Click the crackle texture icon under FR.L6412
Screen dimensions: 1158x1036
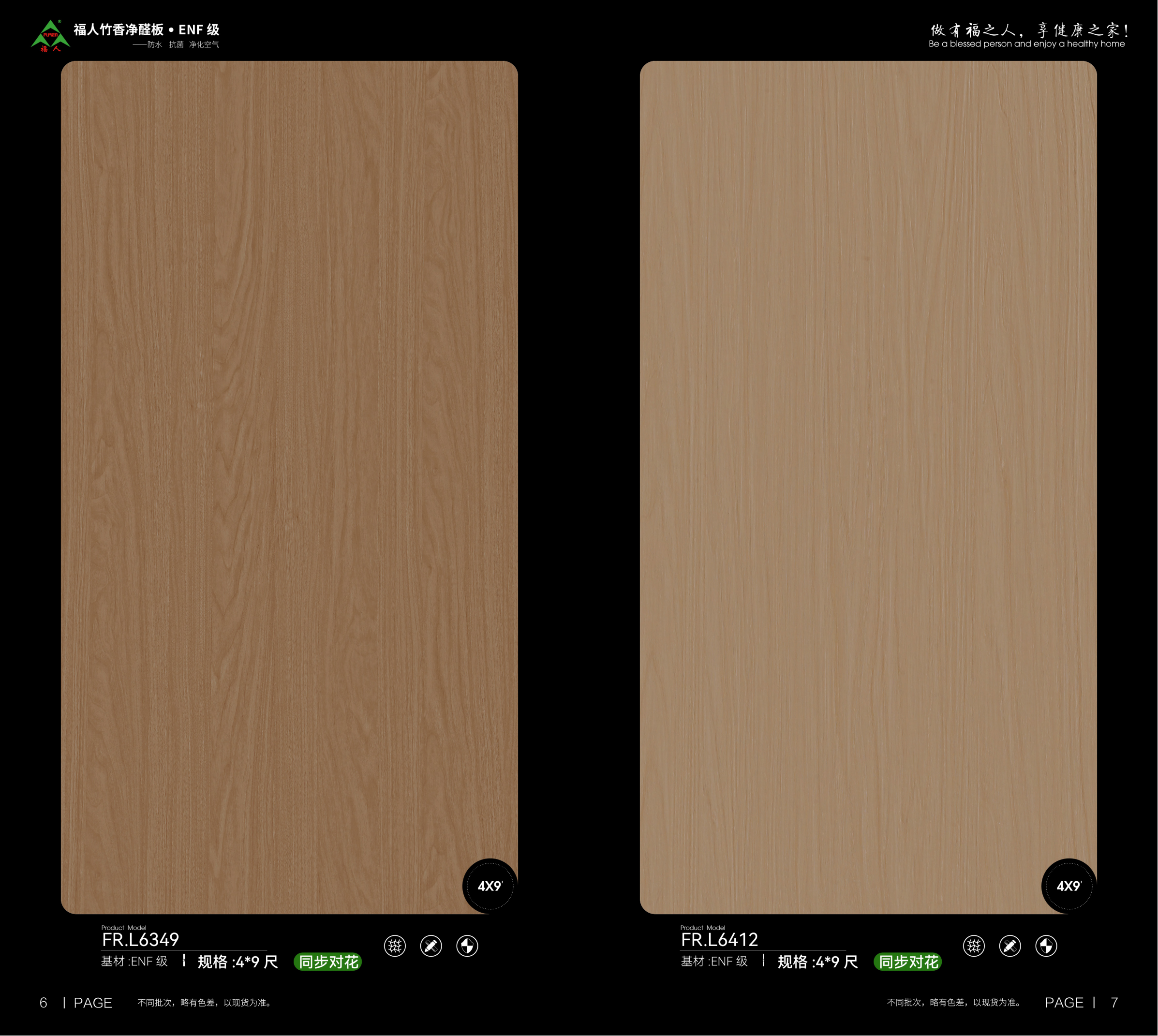(974, 946)
